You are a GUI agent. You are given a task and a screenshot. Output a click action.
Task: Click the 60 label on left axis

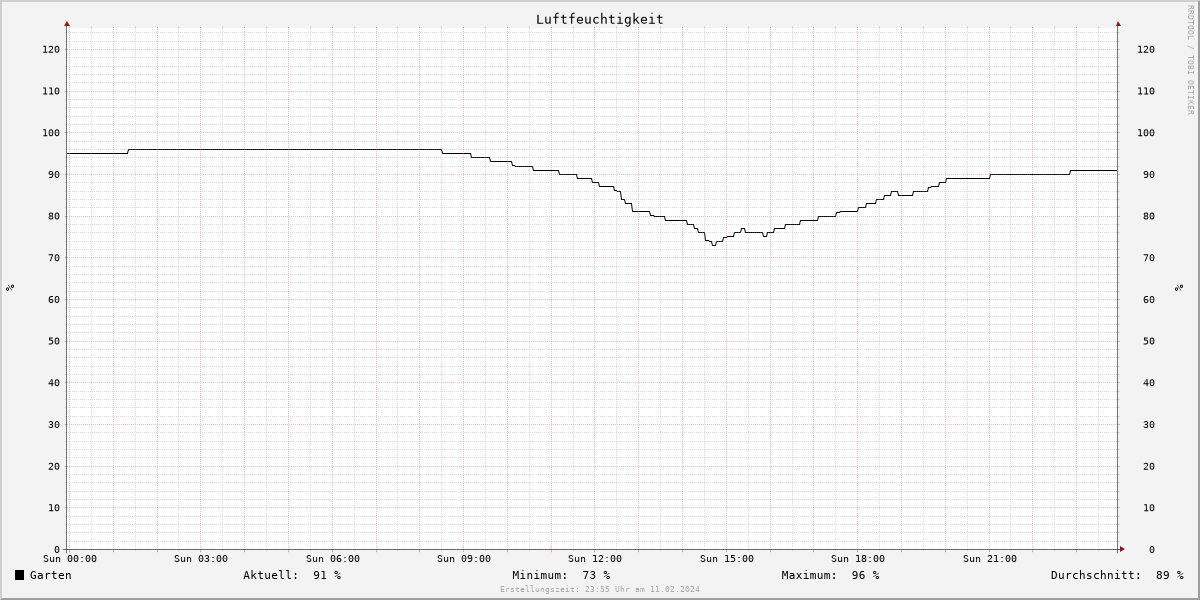54,299
